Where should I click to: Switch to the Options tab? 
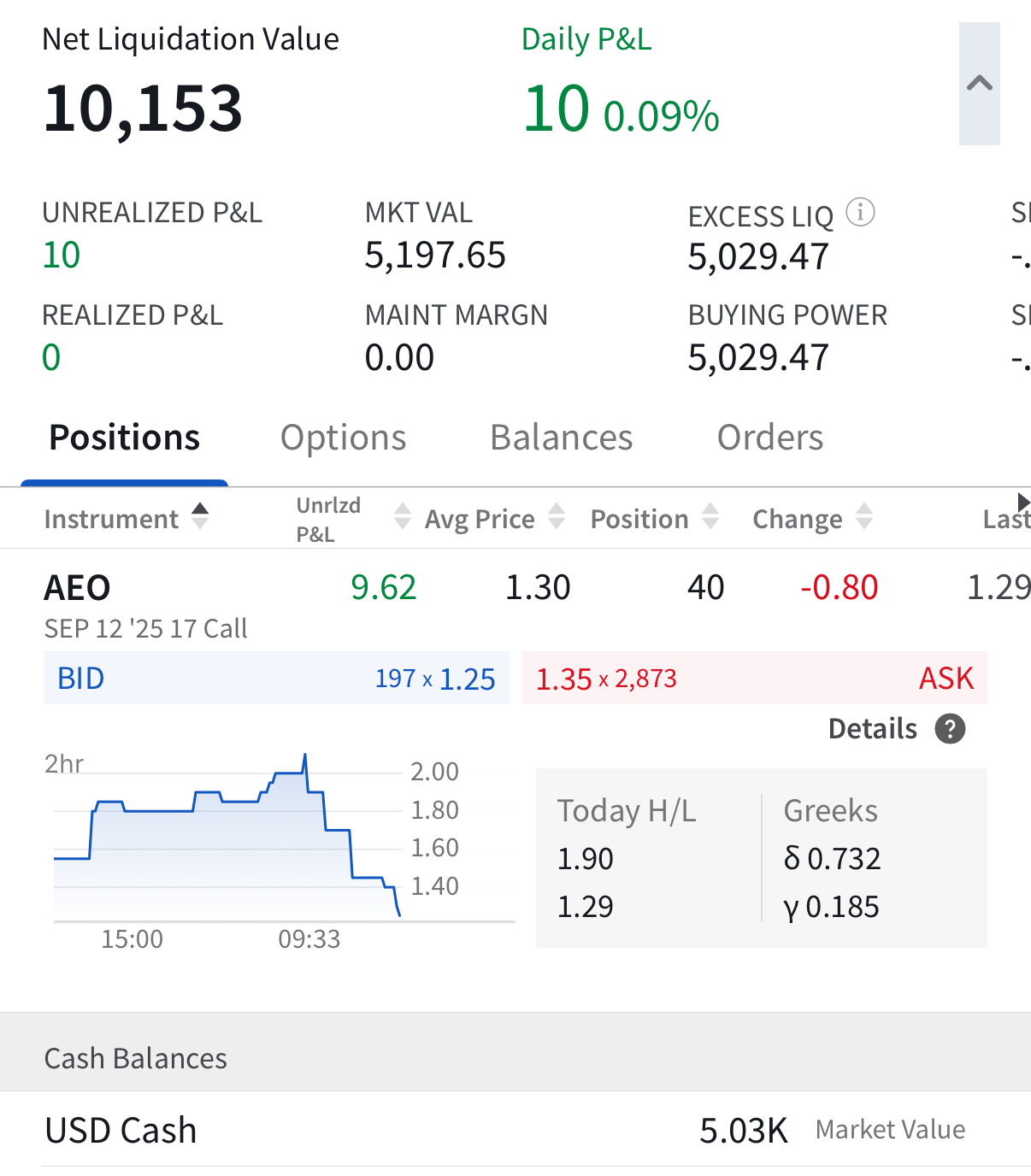343,438
